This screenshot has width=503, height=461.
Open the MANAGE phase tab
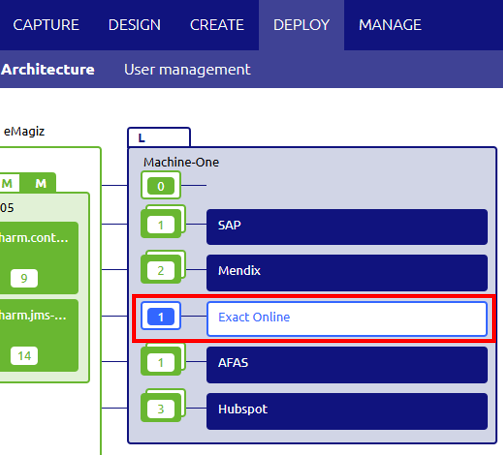coord(390,25)
